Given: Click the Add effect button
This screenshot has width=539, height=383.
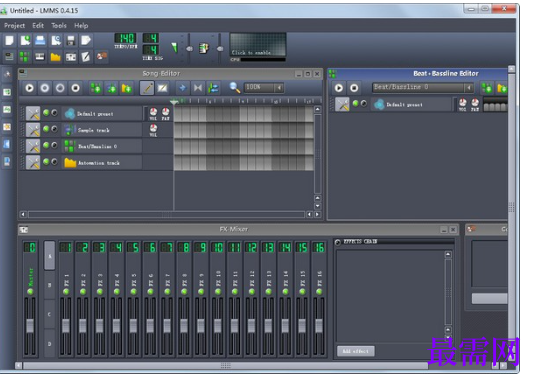Looking at the screenshot, I should 356,351.
